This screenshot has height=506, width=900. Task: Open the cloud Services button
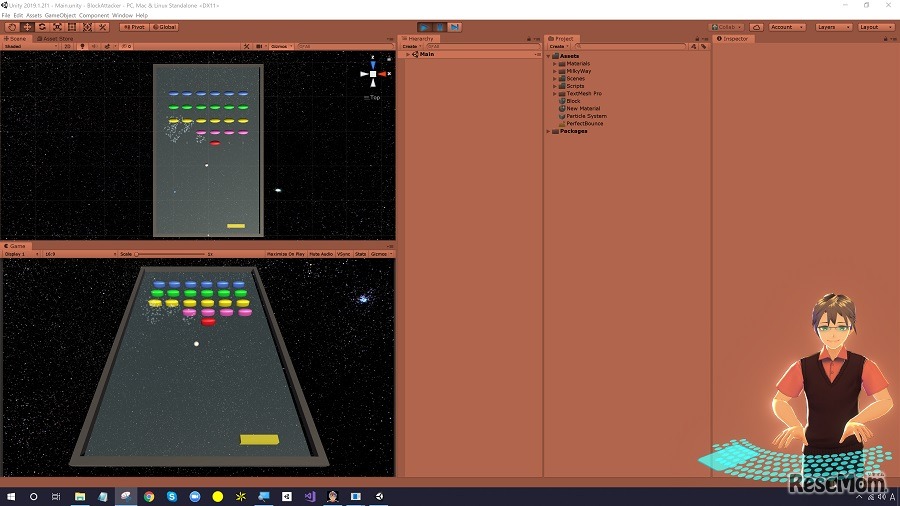tap(756, 27)
